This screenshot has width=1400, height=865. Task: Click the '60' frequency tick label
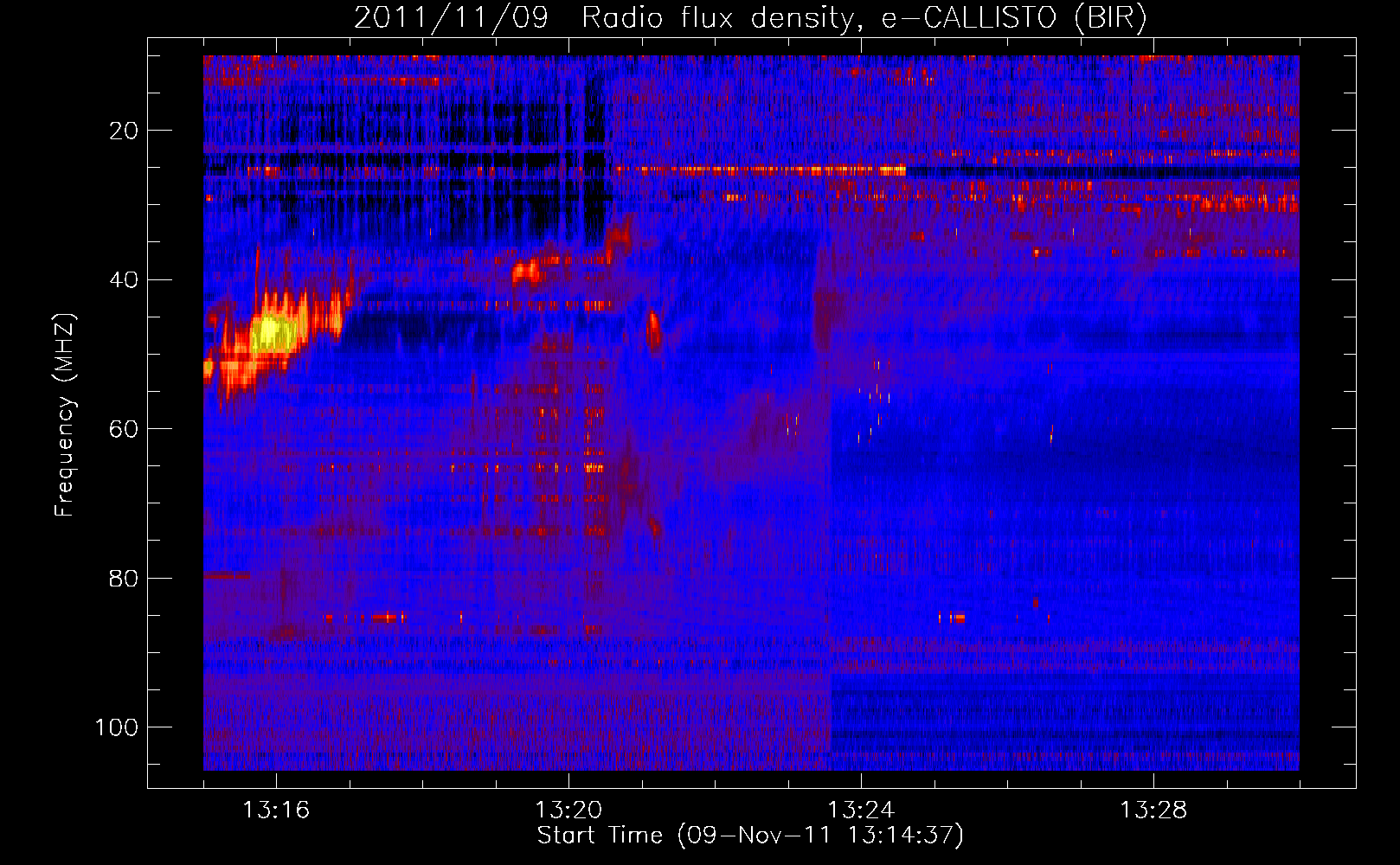pos(125,429)
